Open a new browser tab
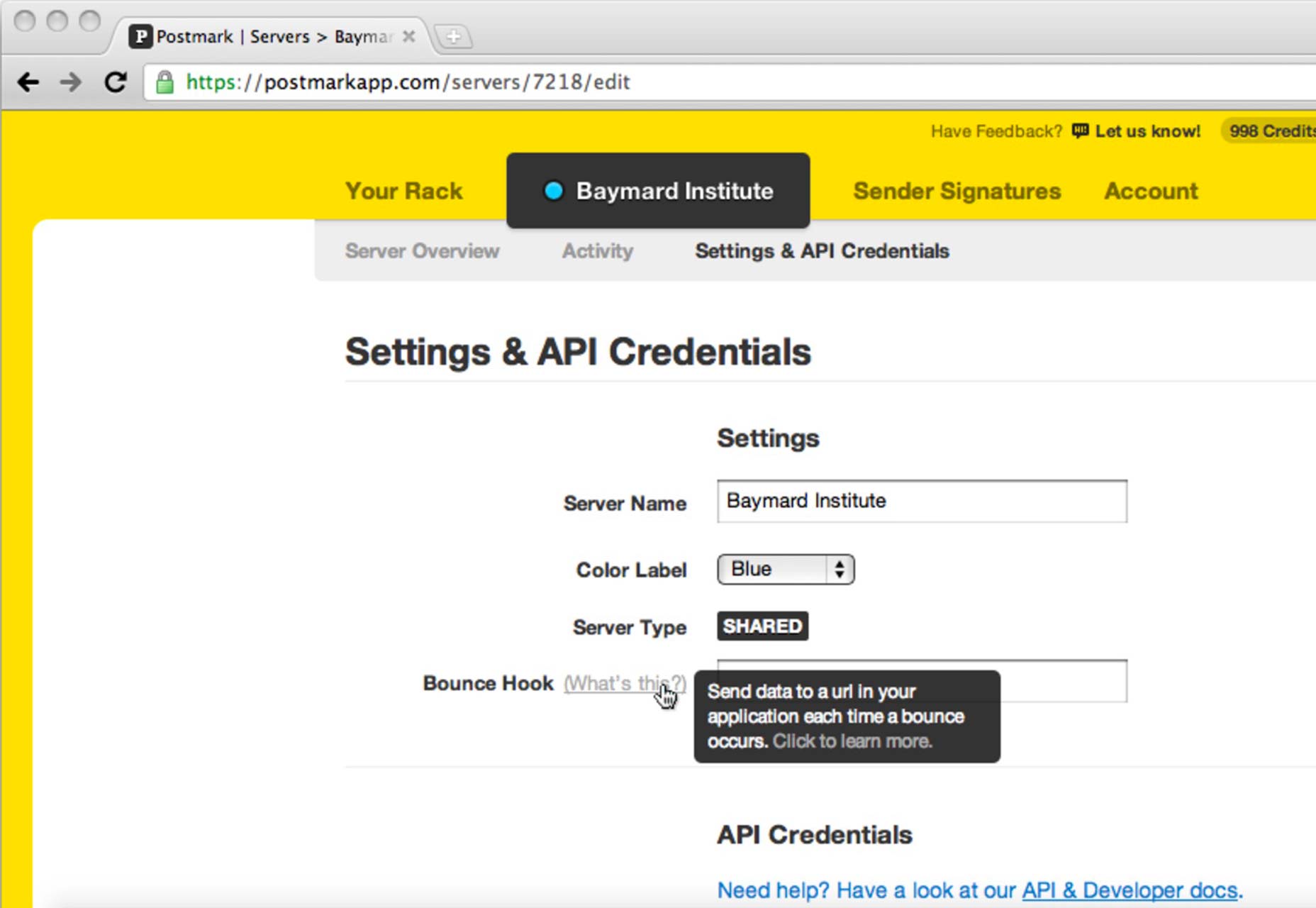 (x=454, y=35)
